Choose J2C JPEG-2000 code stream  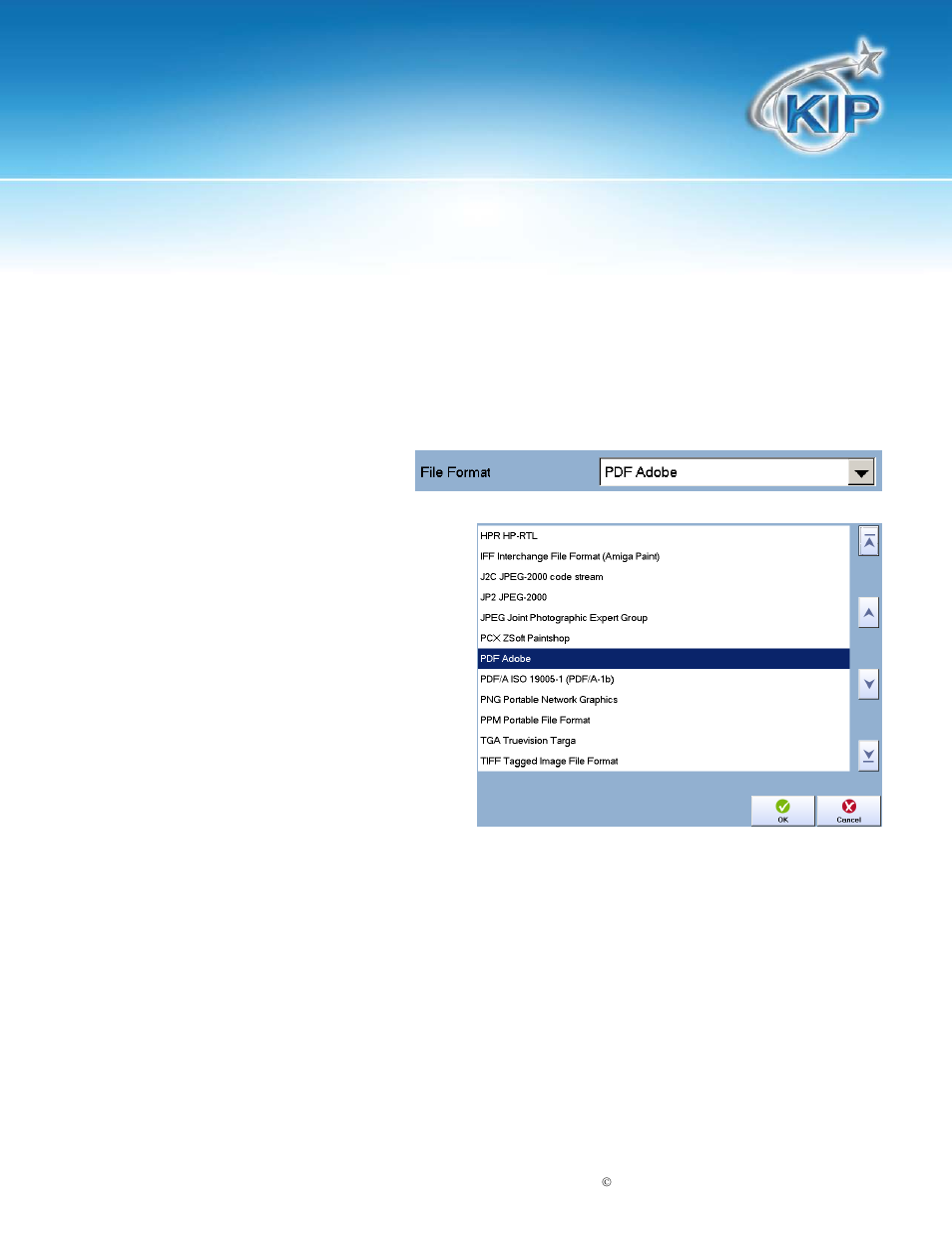point(664,577)
